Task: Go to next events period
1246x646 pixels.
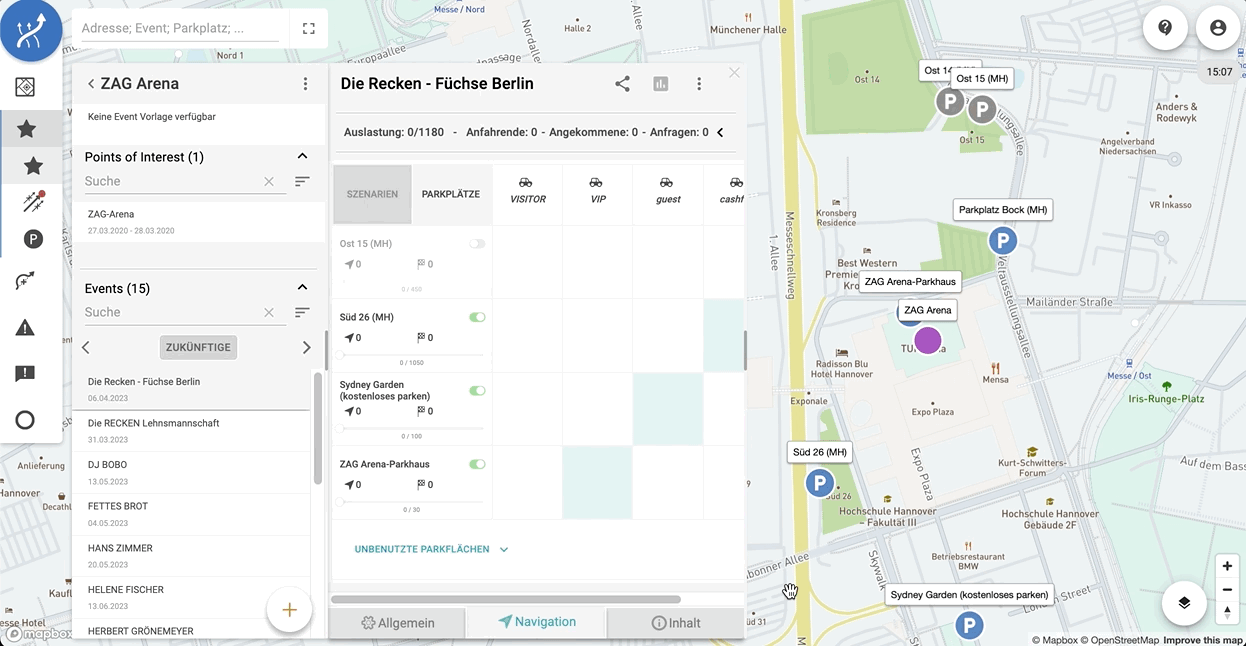Action: click(x=306, y=348)
